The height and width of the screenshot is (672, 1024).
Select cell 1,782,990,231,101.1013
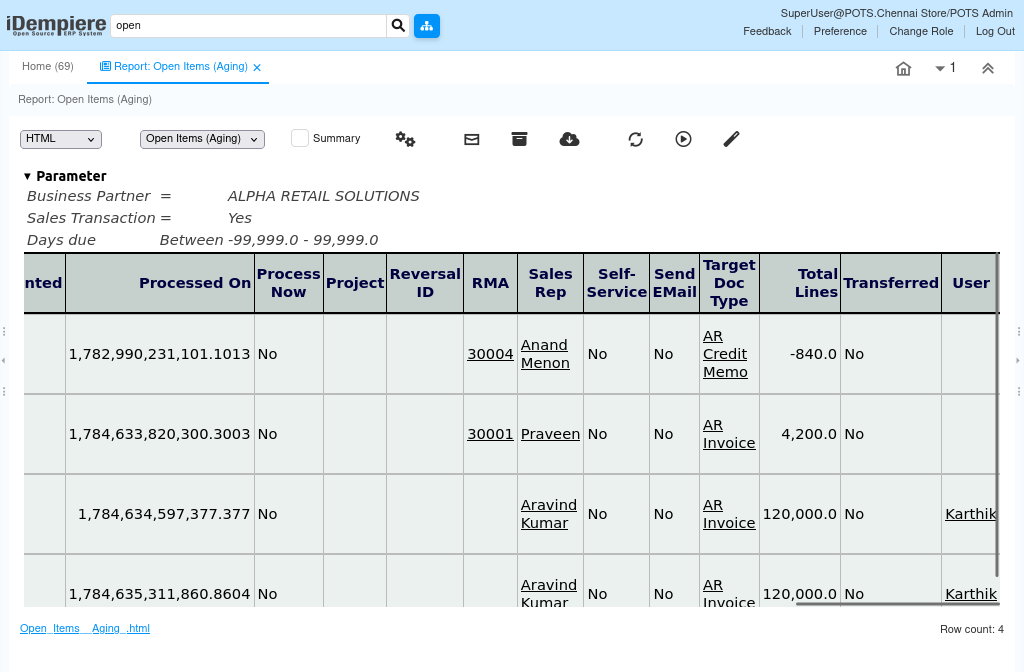point(160,354)
